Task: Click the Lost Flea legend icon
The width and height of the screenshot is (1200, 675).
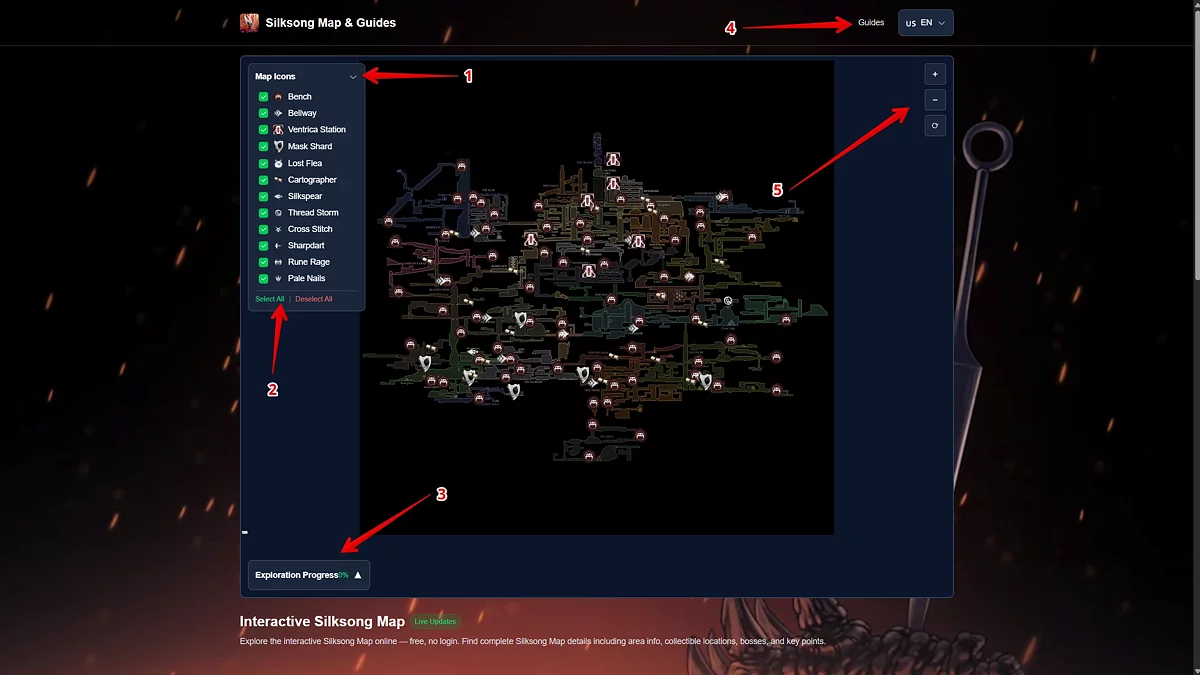Action: point(278,163)
